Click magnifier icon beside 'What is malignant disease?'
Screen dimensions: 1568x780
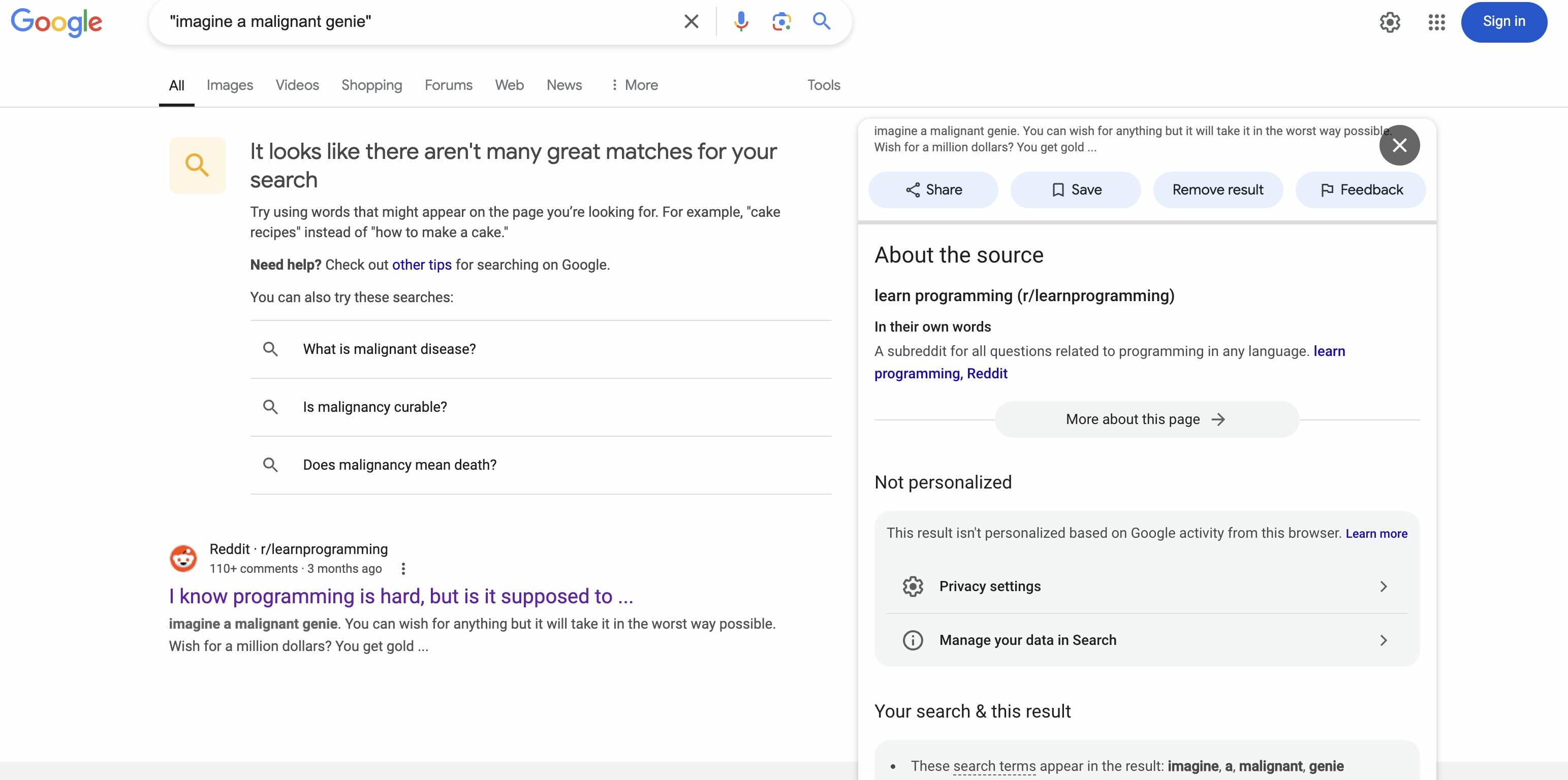click(270, 349)
